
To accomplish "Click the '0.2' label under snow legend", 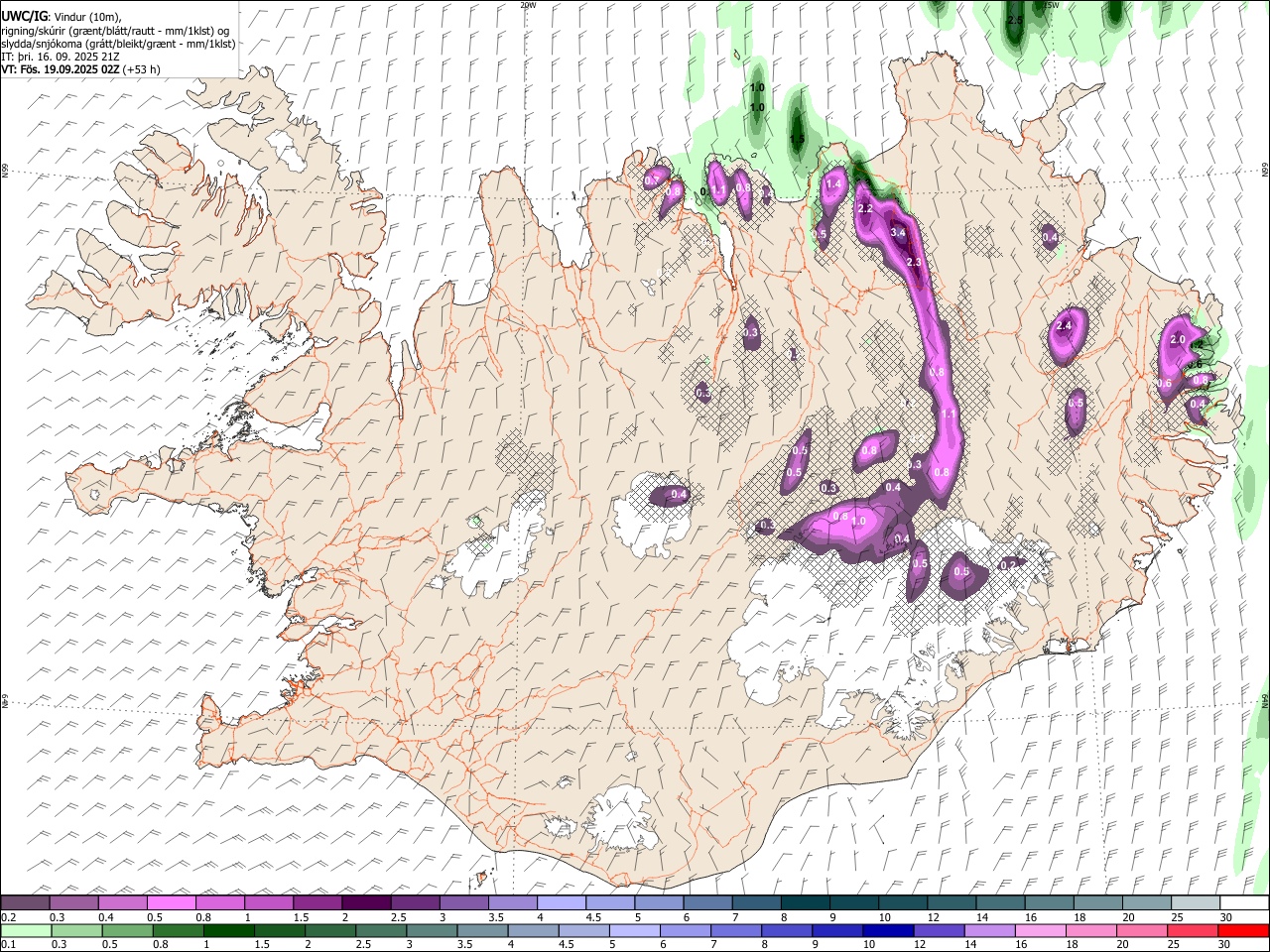I will click(8, 917).
